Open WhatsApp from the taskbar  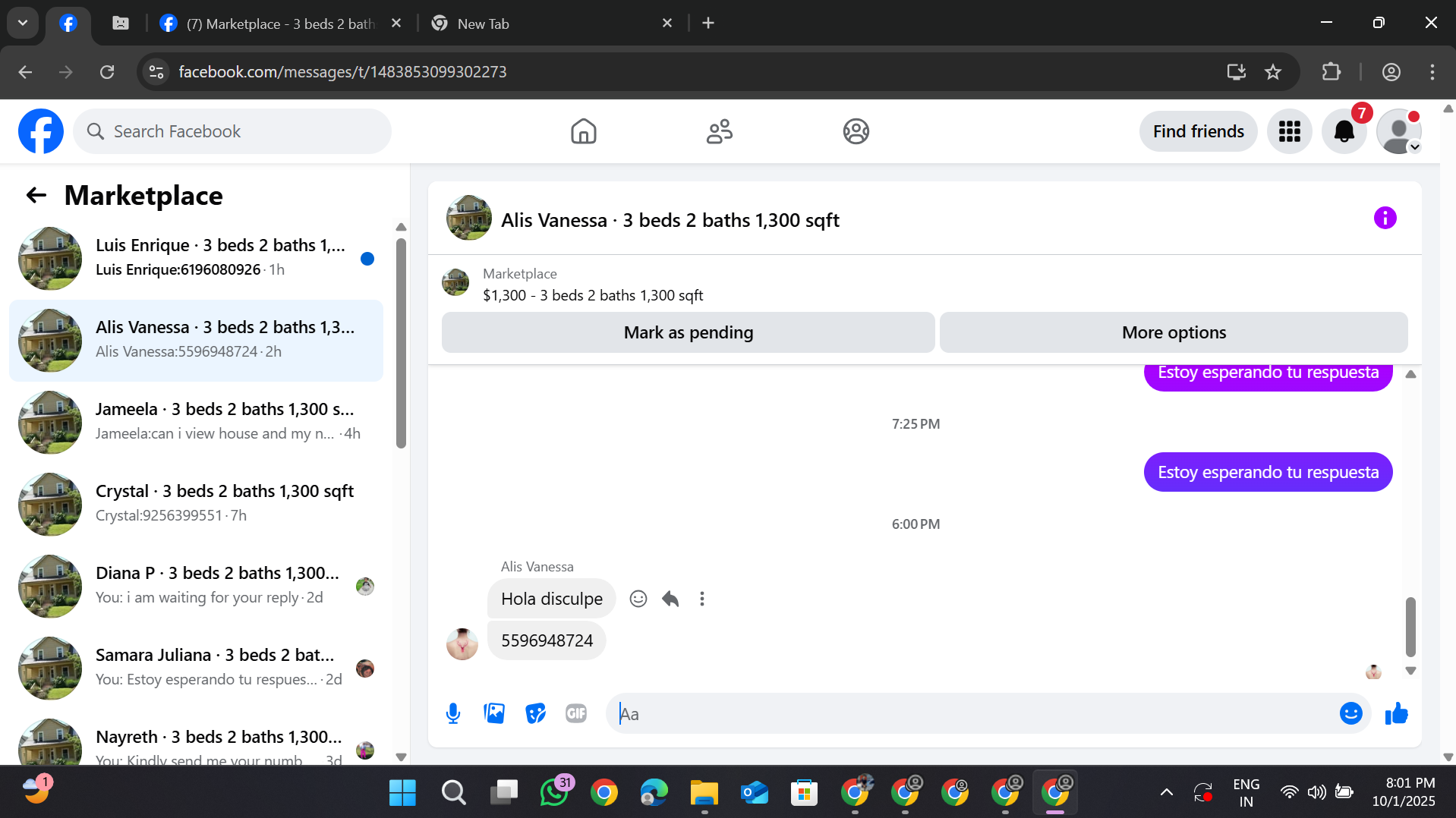554,793
